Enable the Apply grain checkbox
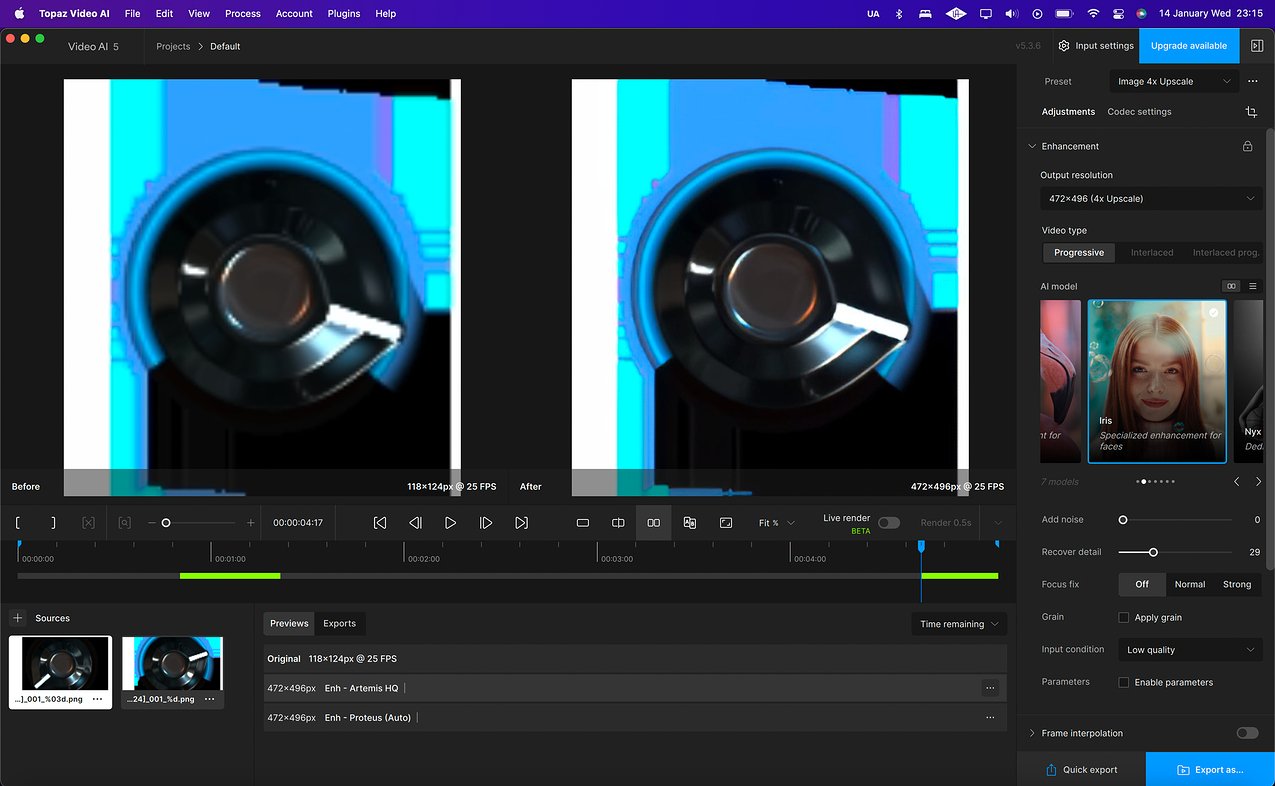This screenshot has width=1275, height=786. tap(1124, 618)
